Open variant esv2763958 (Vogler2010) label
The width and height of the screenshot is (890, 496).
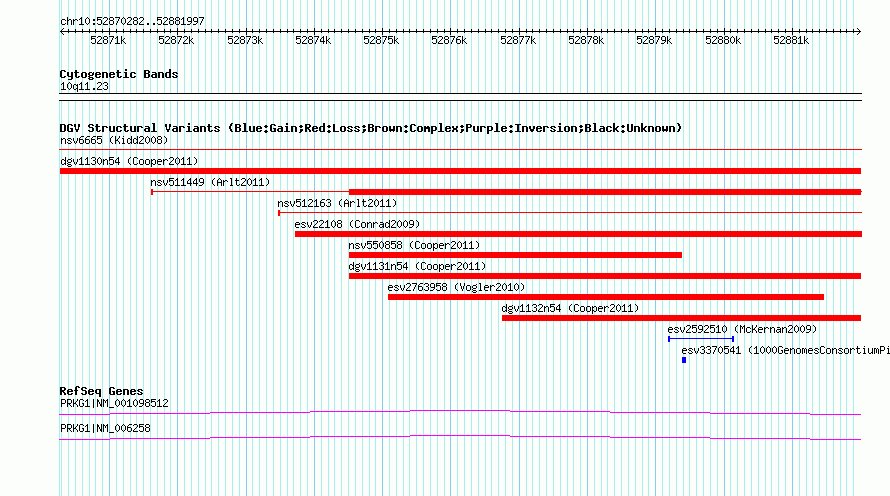click(x=456, y=287)
